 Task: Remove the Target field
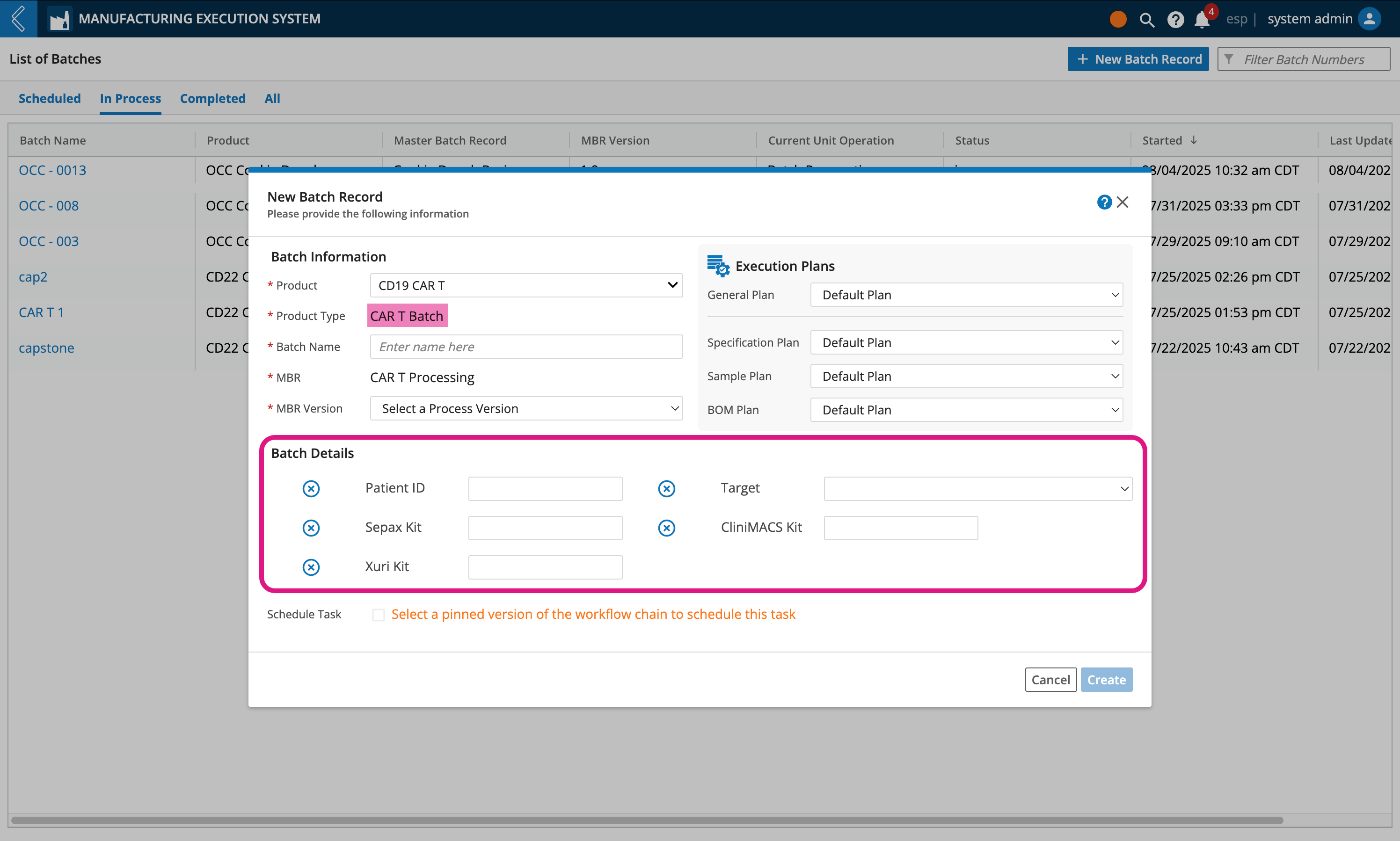(x=667, y=488)
